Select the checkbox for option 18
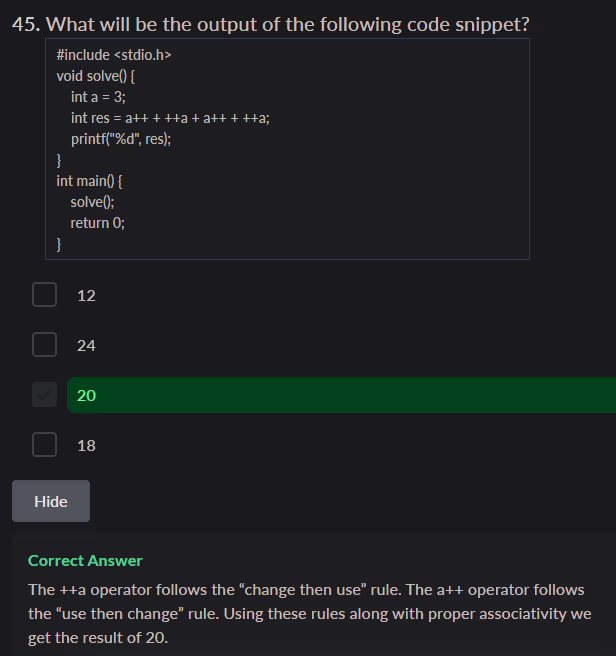 pyautogui.click(x=44, y=445)
